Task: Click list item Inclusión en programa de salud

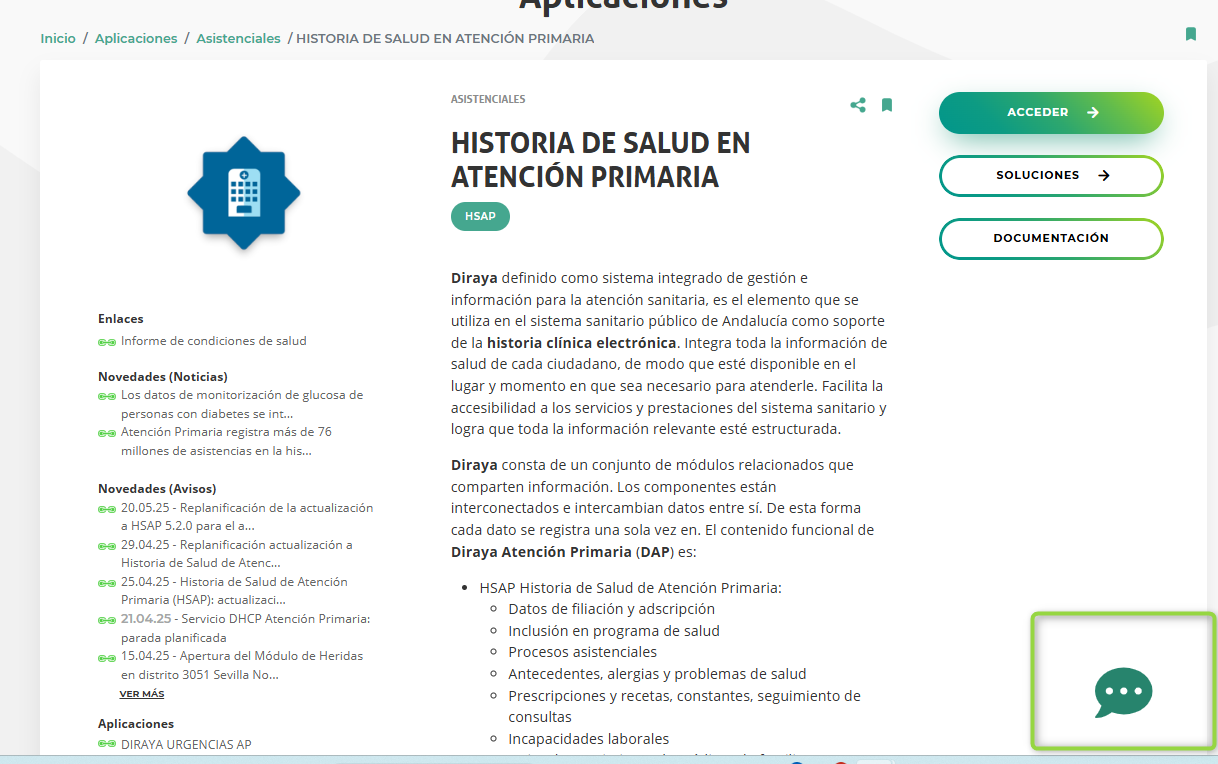Action: (614, 631)
